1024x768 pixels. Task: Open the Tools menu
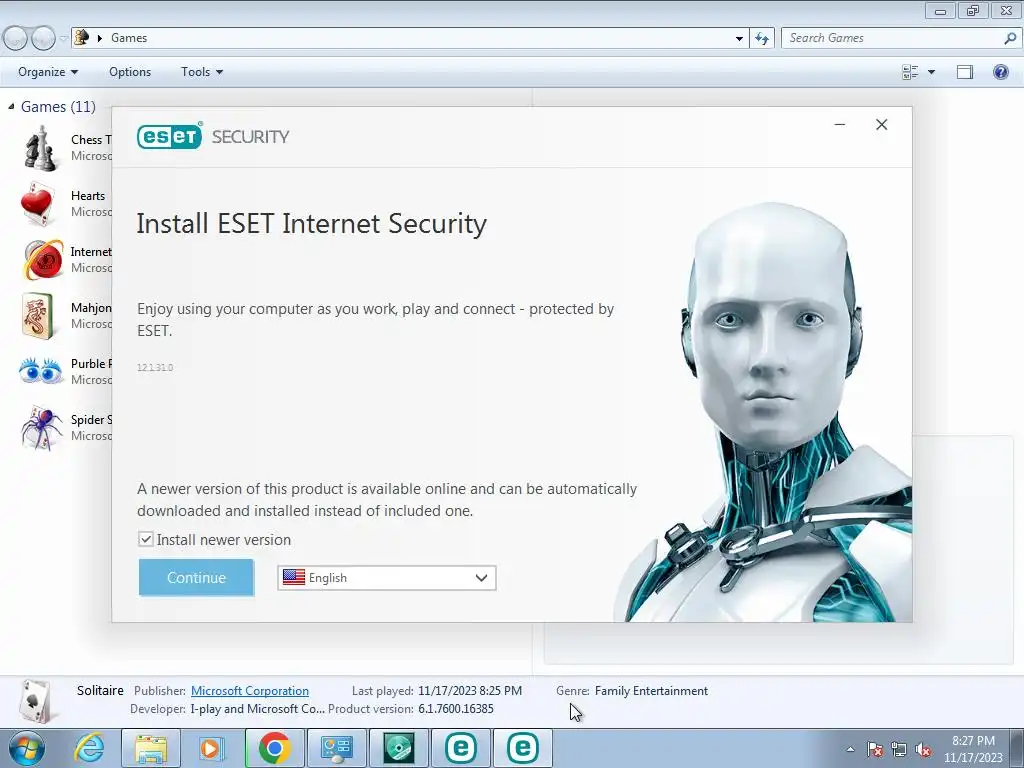tap(202, 72)
